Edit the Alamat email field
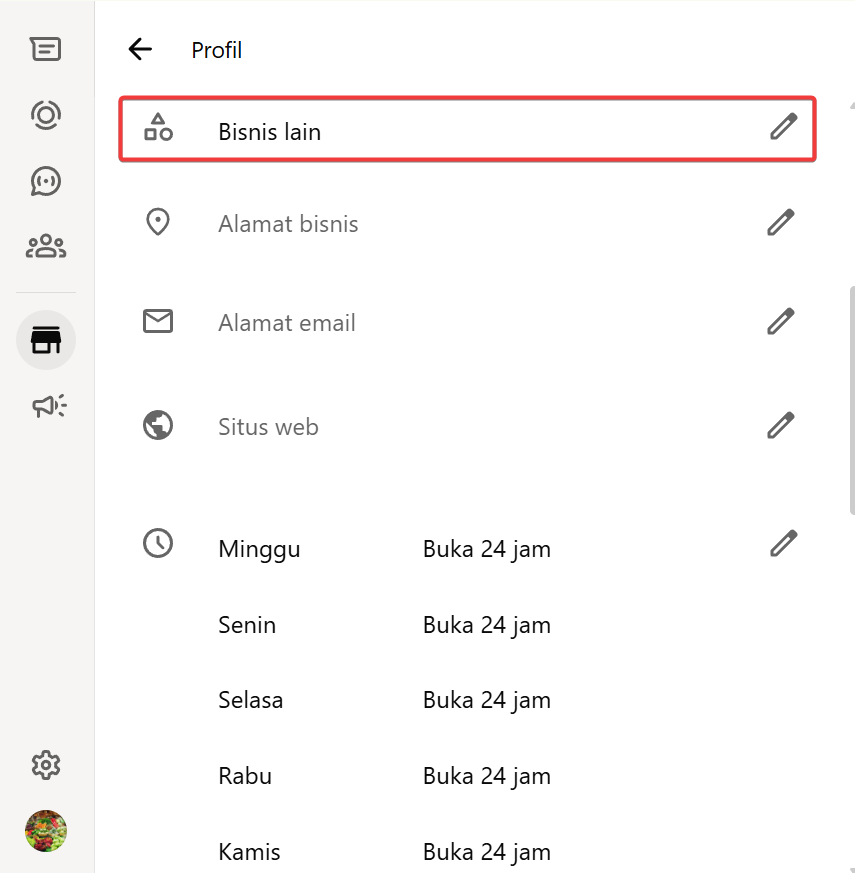 (780, 321)
